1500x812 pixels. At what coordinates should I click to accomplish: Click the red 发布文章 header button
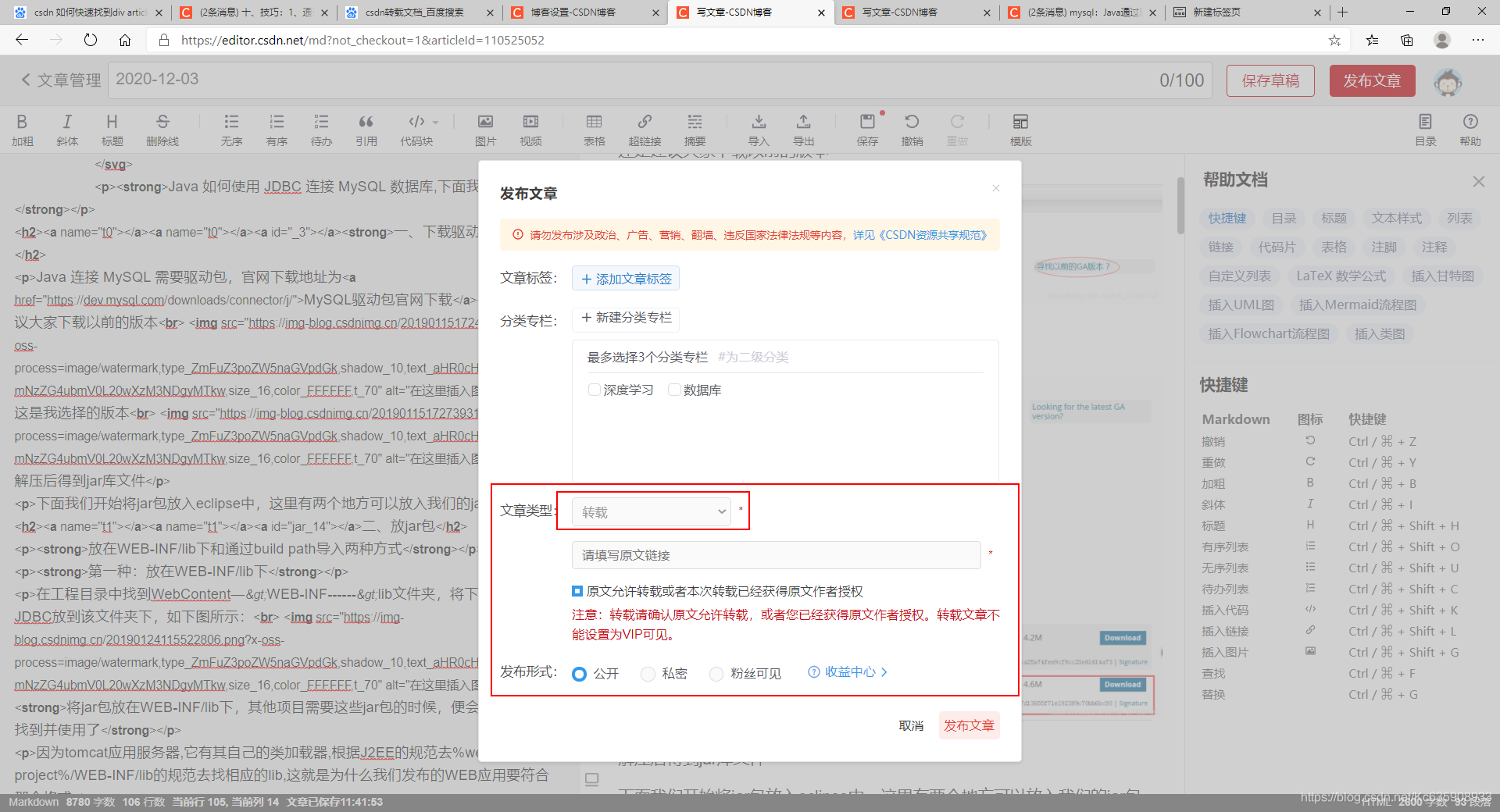(x=1372, y=80)
